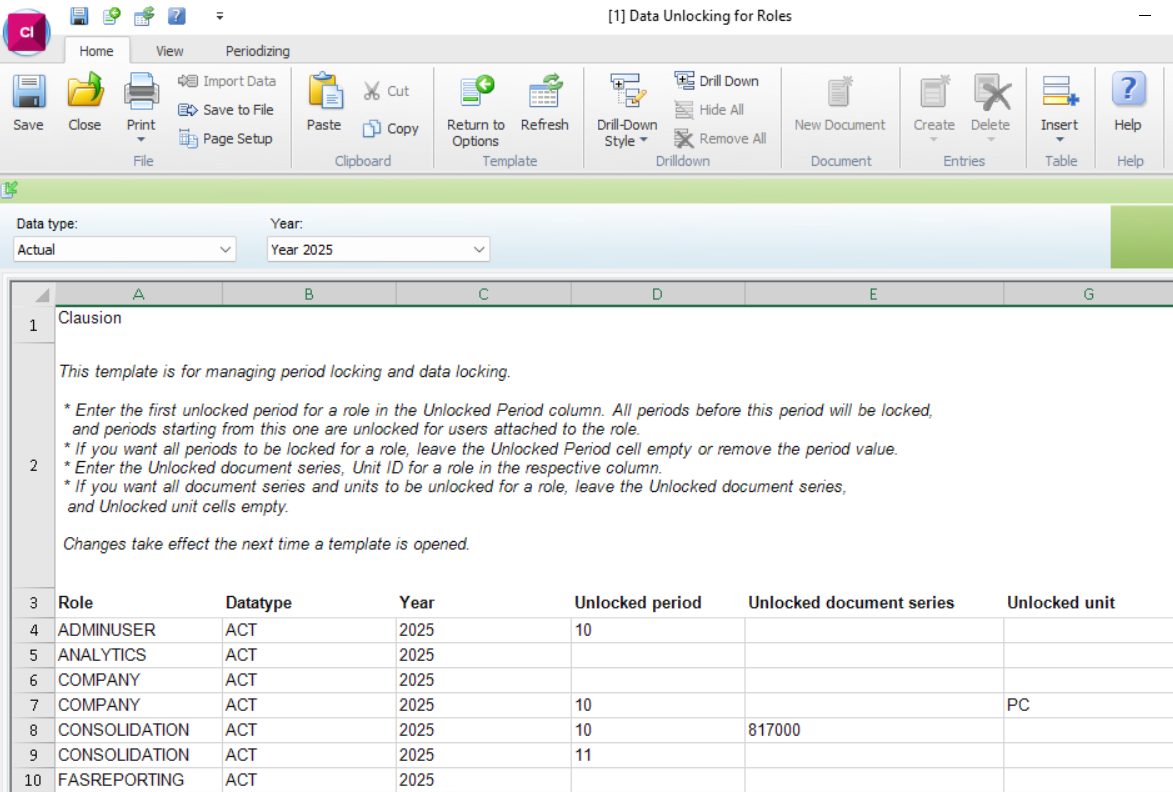The width and height of the screenshot is (1173, 792).
Task: Click the select-all corner of grid
Action: [x=33, y=295]
